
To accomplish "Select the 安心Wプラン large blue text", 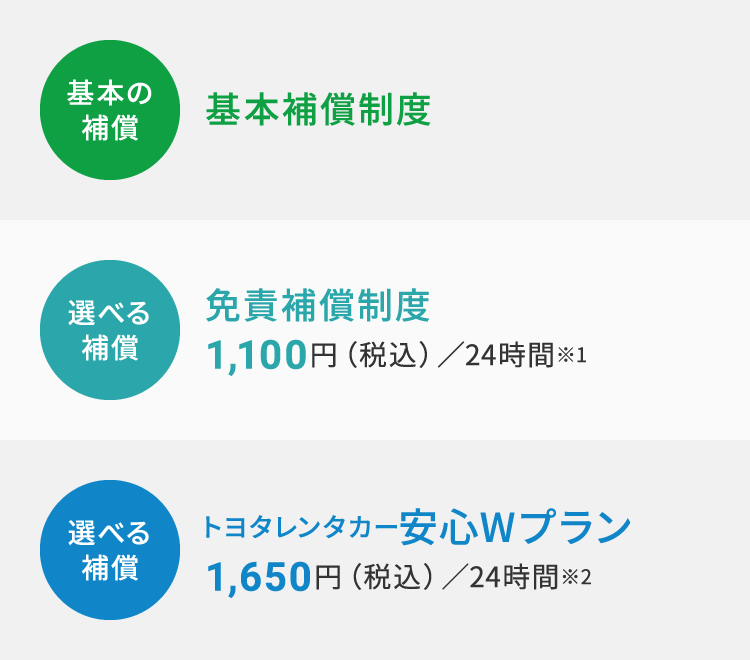I will [515, 528].
